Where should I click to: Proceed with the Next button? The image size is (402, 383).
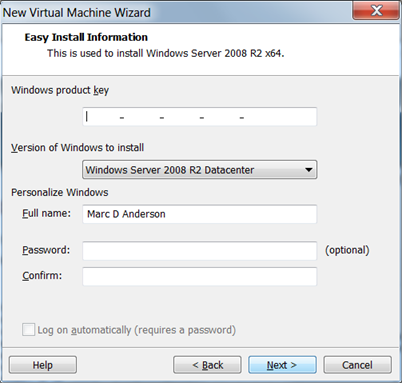(282, 365)
